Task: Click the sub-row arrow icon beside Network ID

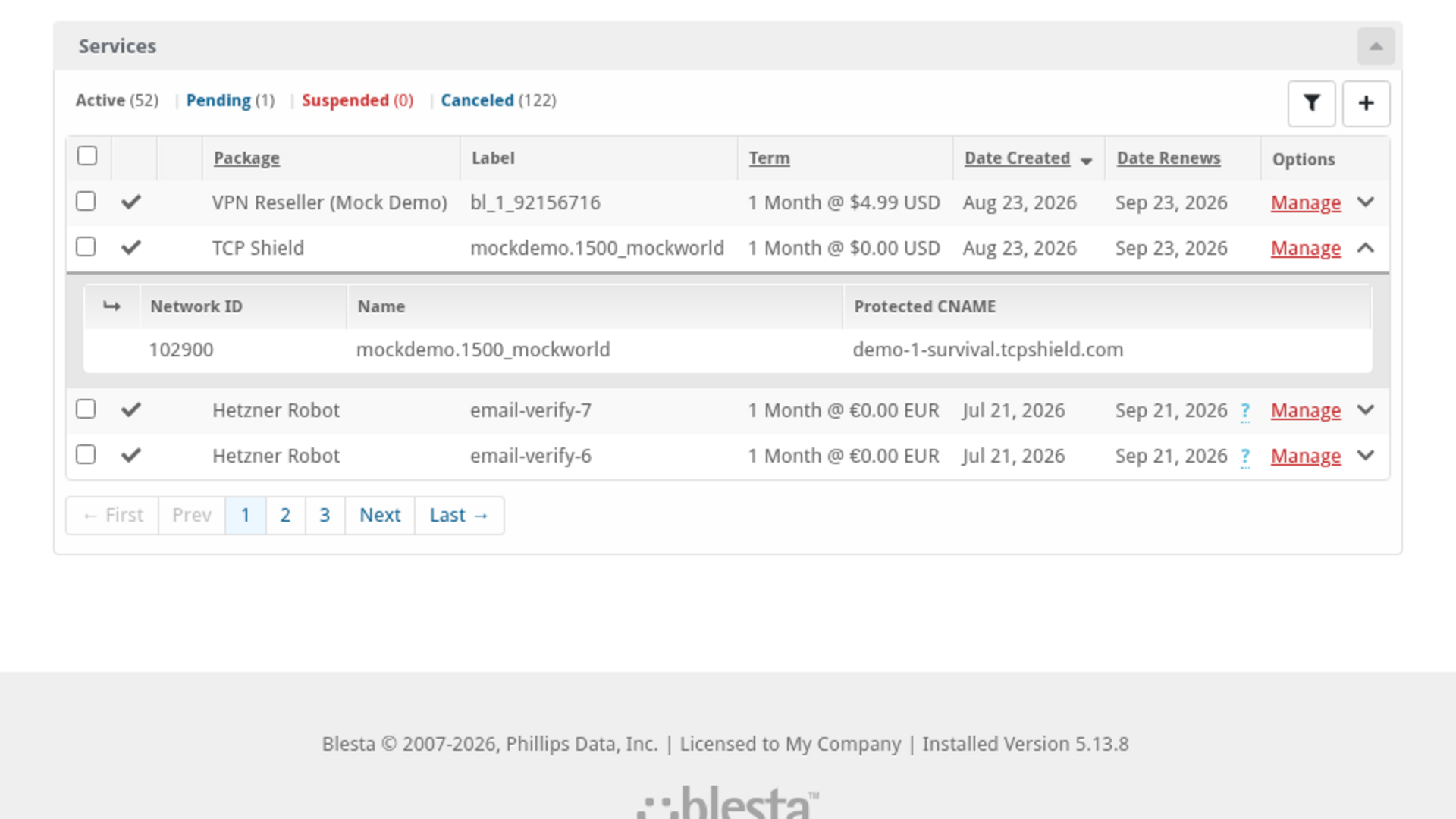Action: point(111,306)
